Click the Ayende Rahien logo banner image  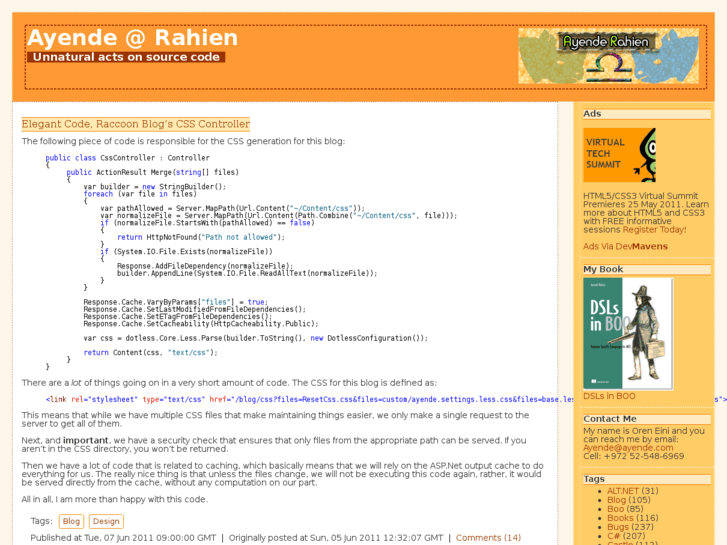click(x=608, y=56)
